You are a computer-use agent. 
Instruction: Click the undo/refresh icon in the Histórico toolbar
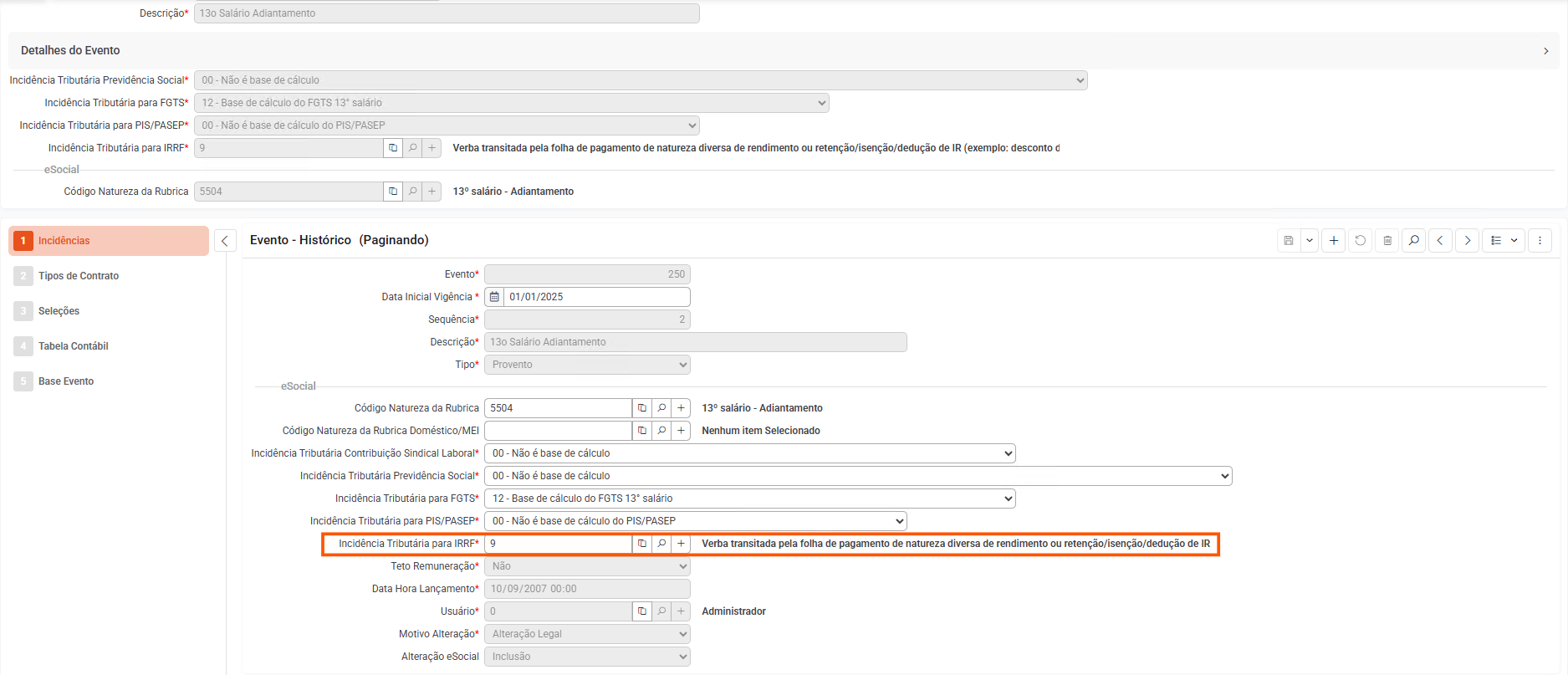coord(1361,241)
